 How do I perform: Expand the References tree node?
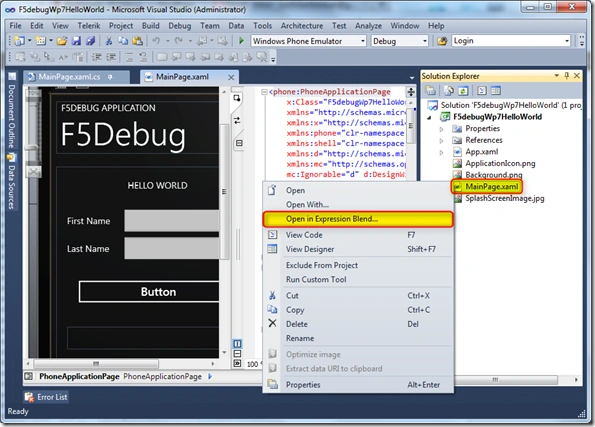pos(441,141)
